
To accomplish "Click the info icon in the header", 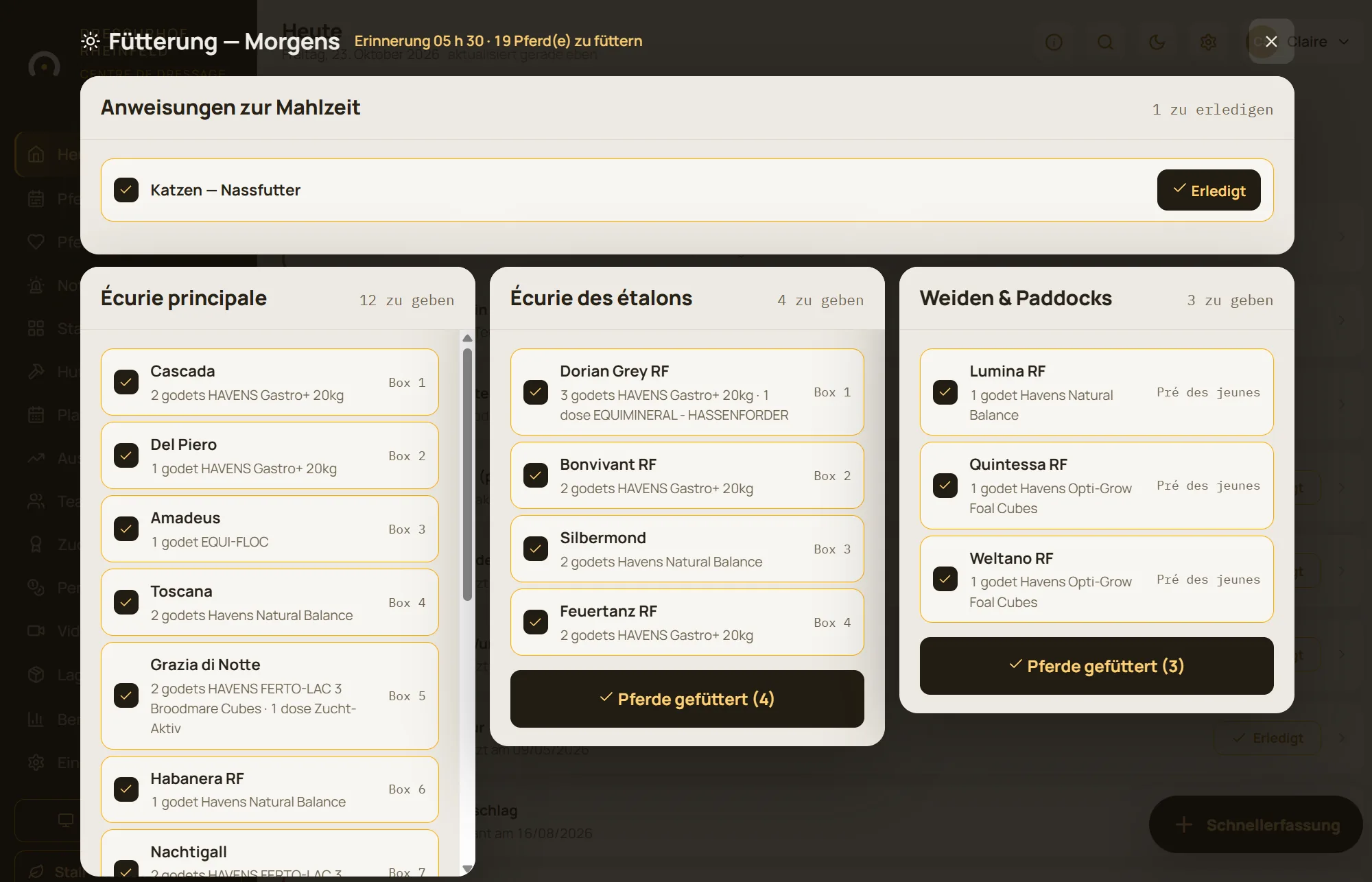I will coord(1054,42).
